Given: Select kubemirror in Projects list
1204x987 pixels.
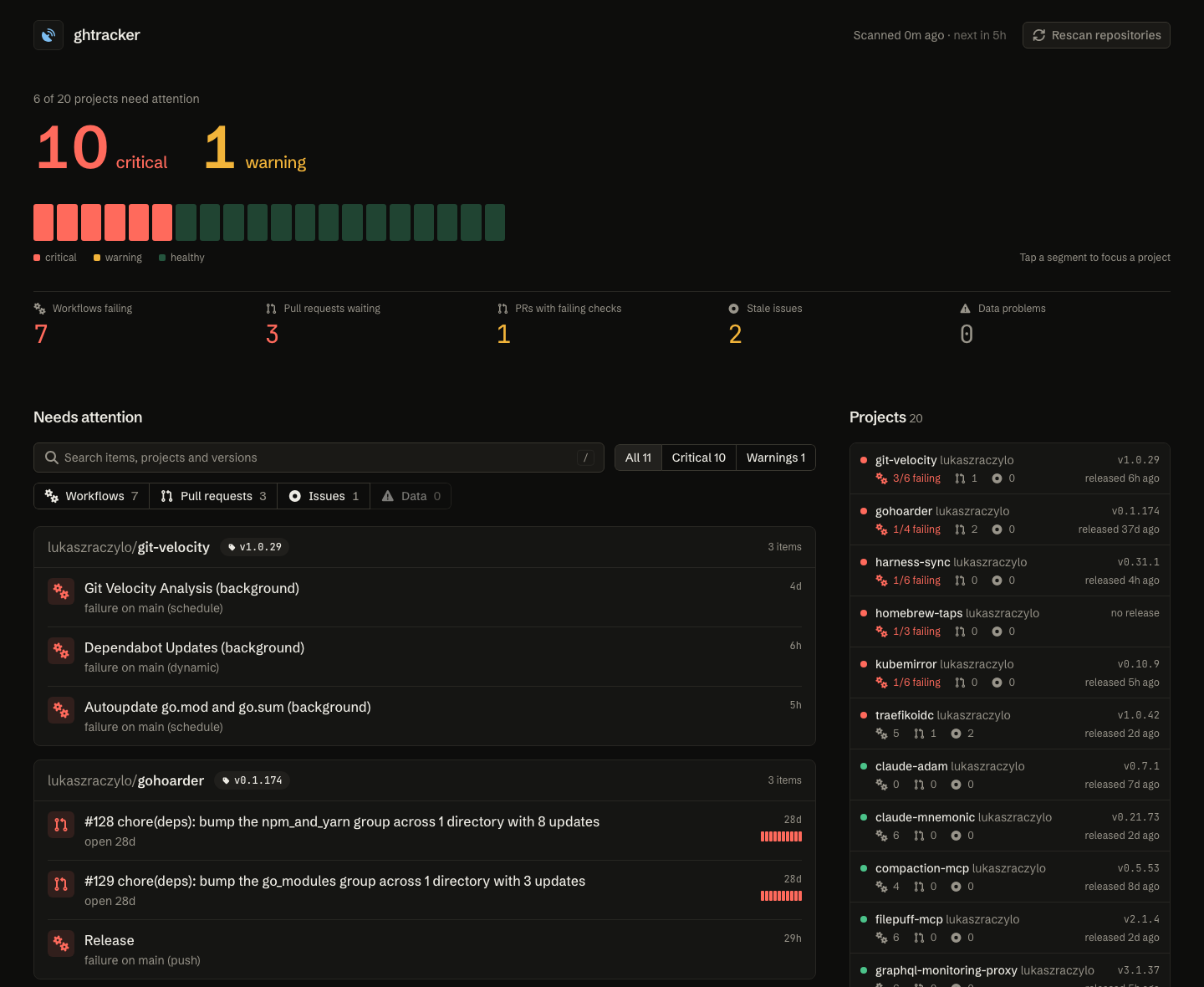Looking at the screenshot, I should pos(1010,672).
